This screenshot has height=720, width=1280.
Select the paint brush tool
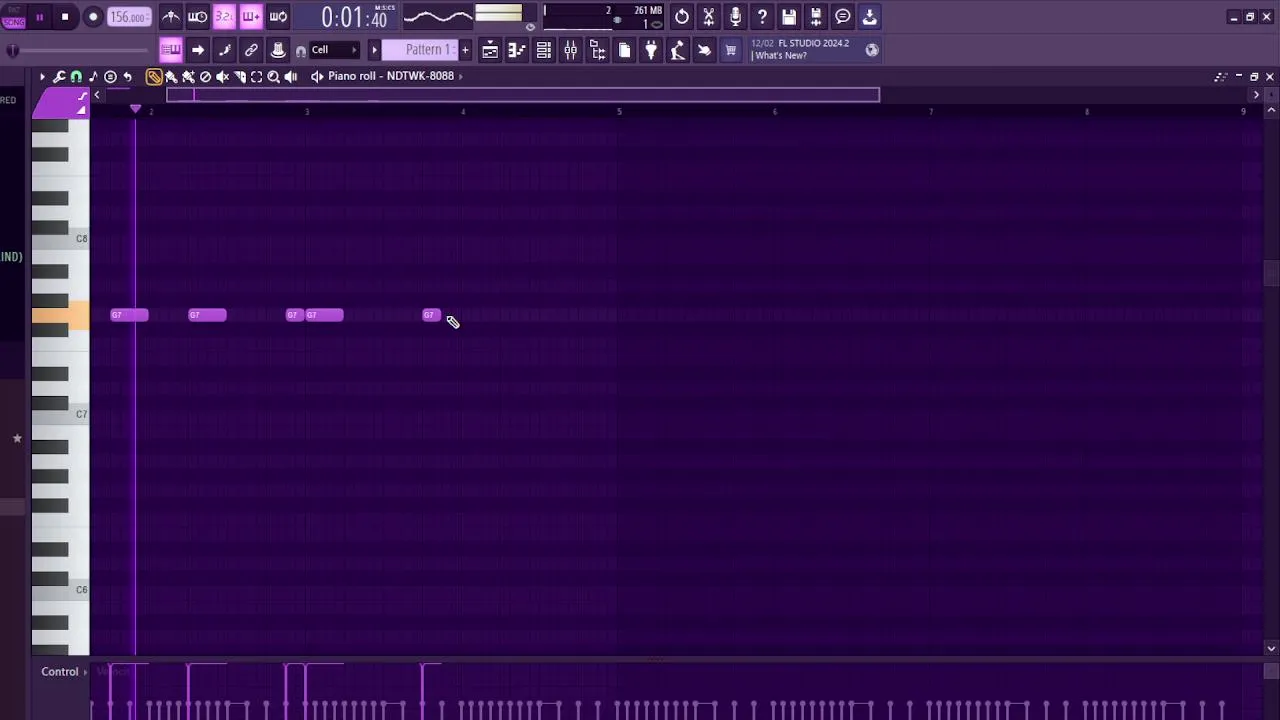tap(171, 76)
